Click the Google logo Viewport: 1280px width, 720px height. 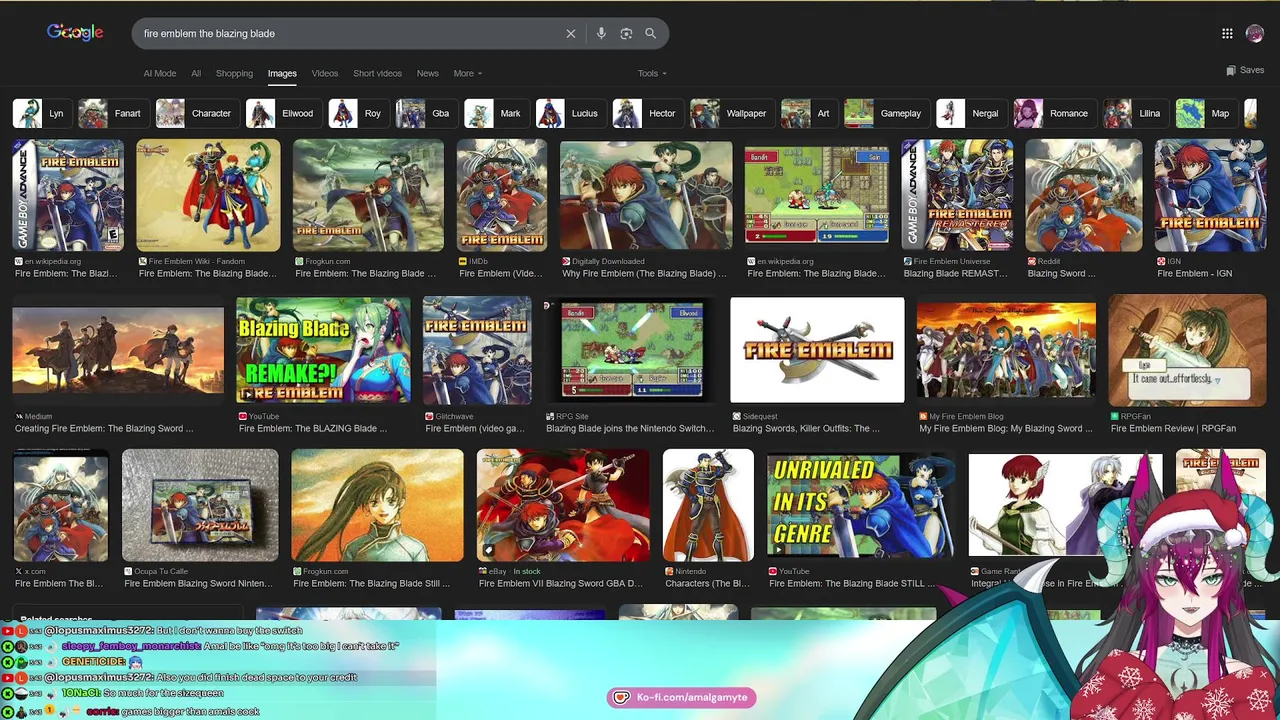75,33
